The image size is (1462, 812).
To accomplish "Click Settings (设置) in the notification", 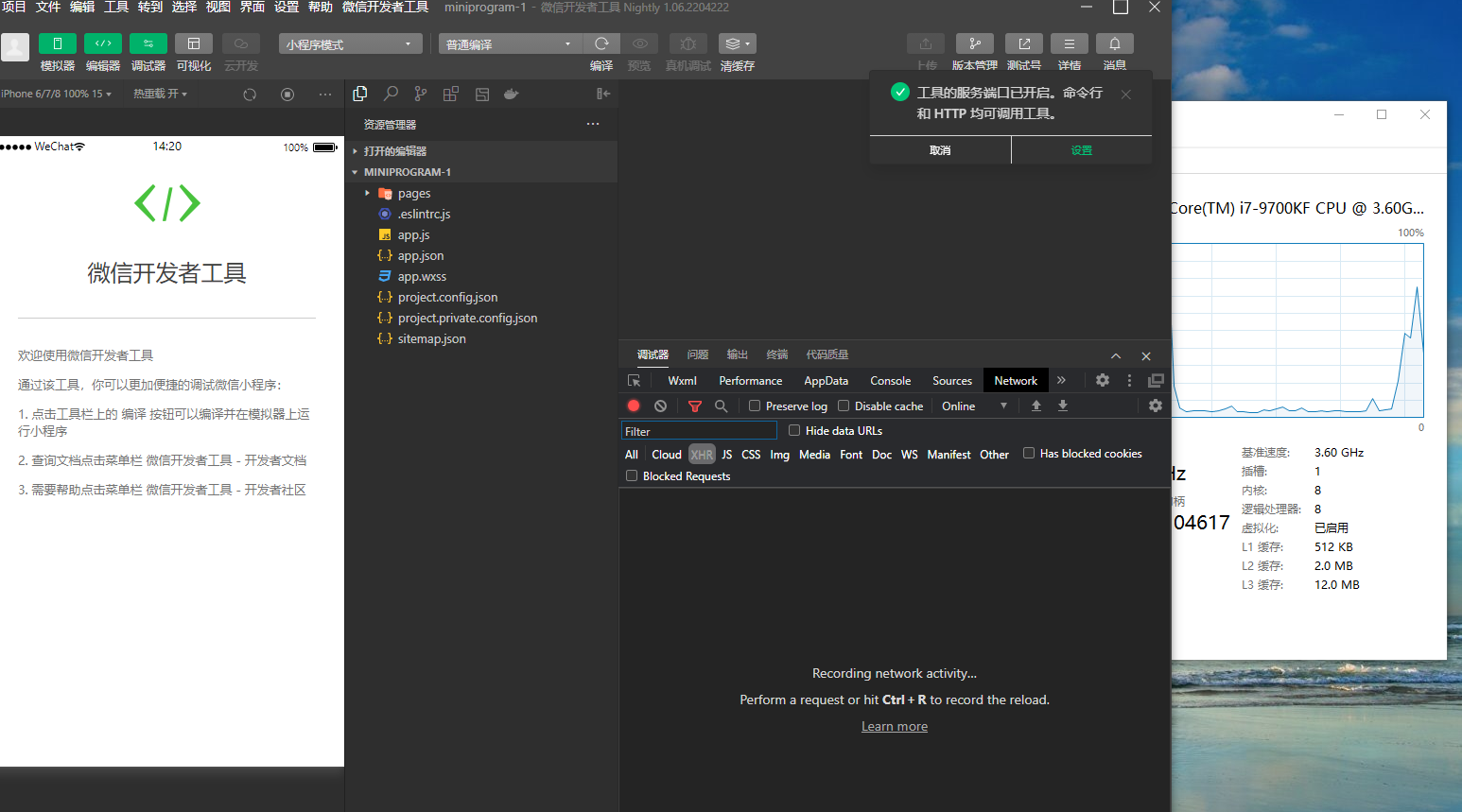I will pos(1082,150).
